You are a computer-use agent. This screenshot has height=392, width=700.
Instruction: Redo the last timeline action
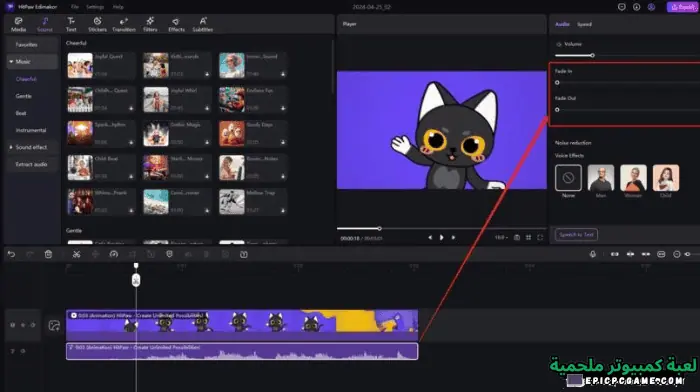30,254
